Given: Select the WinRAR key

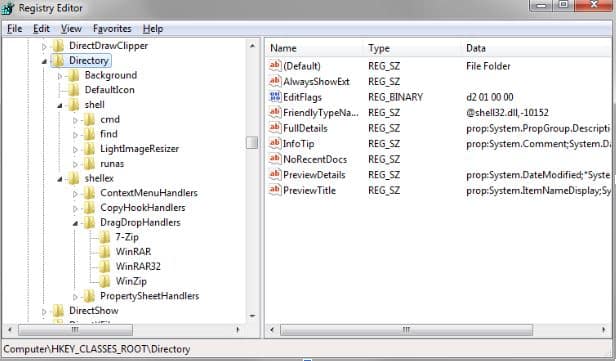Looking at the screenshot, I should (x=133, y=252).
